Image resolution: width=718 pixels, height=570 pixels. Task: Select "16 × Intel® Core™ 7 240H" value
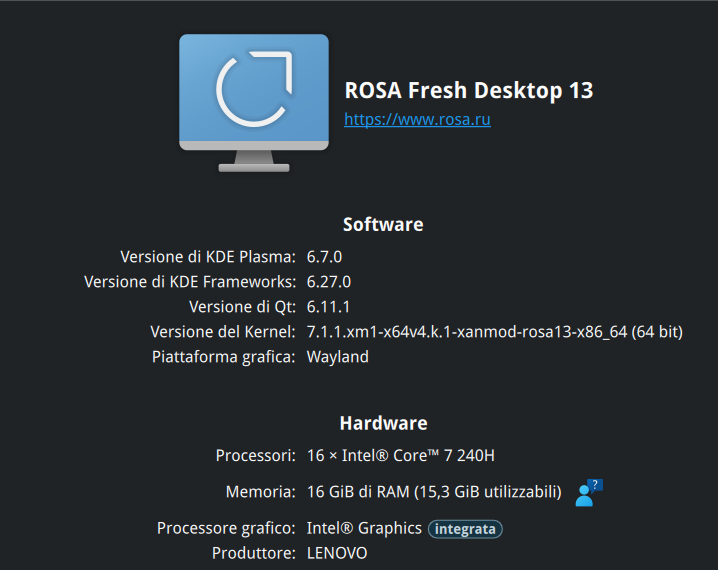coord(401,456)
